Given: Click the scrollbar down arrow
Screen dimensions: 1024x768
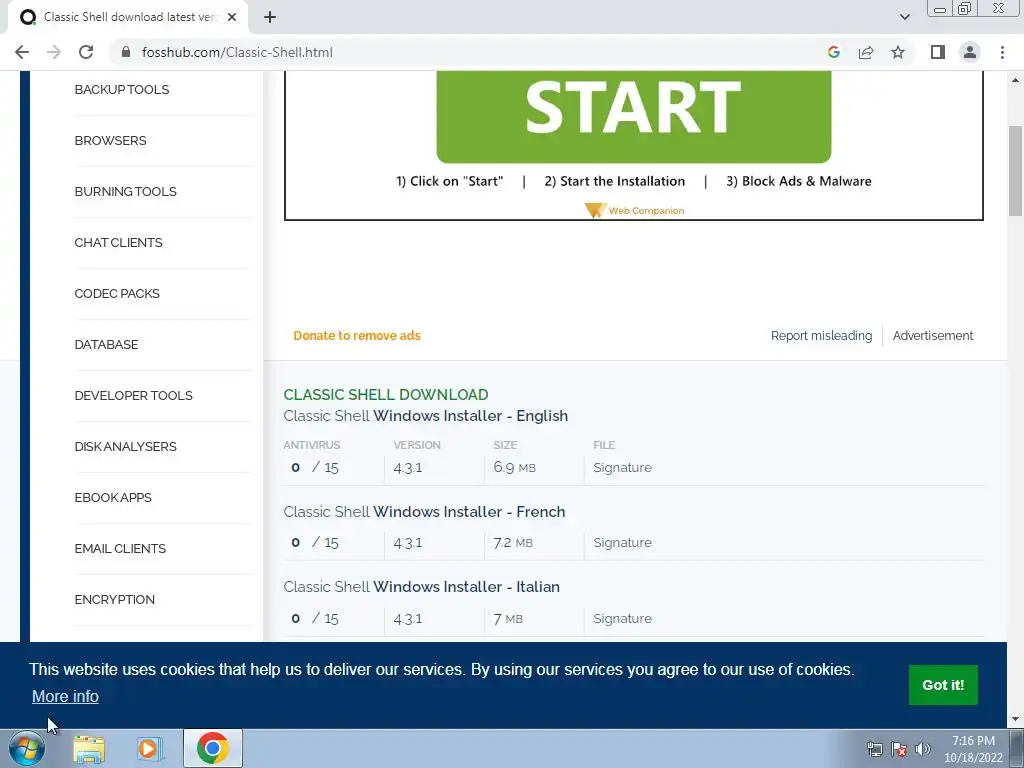Looking at the screenshot, I should tap(1015, 720).
